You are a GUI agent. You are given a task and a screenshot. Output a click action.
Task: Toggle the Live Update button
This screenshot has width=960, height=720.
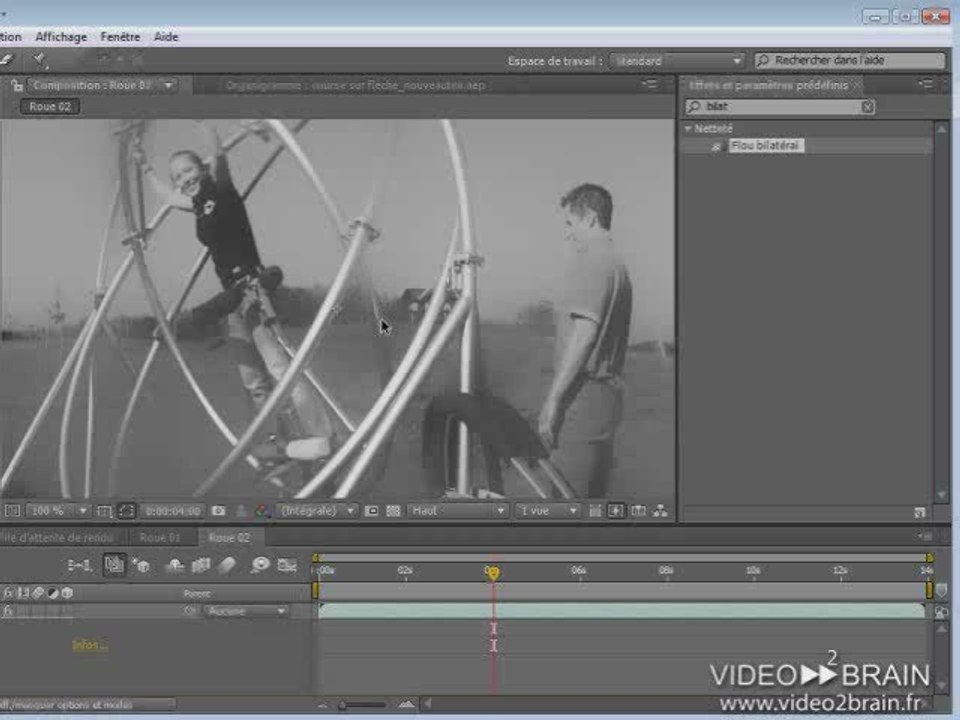coord(114,564)
